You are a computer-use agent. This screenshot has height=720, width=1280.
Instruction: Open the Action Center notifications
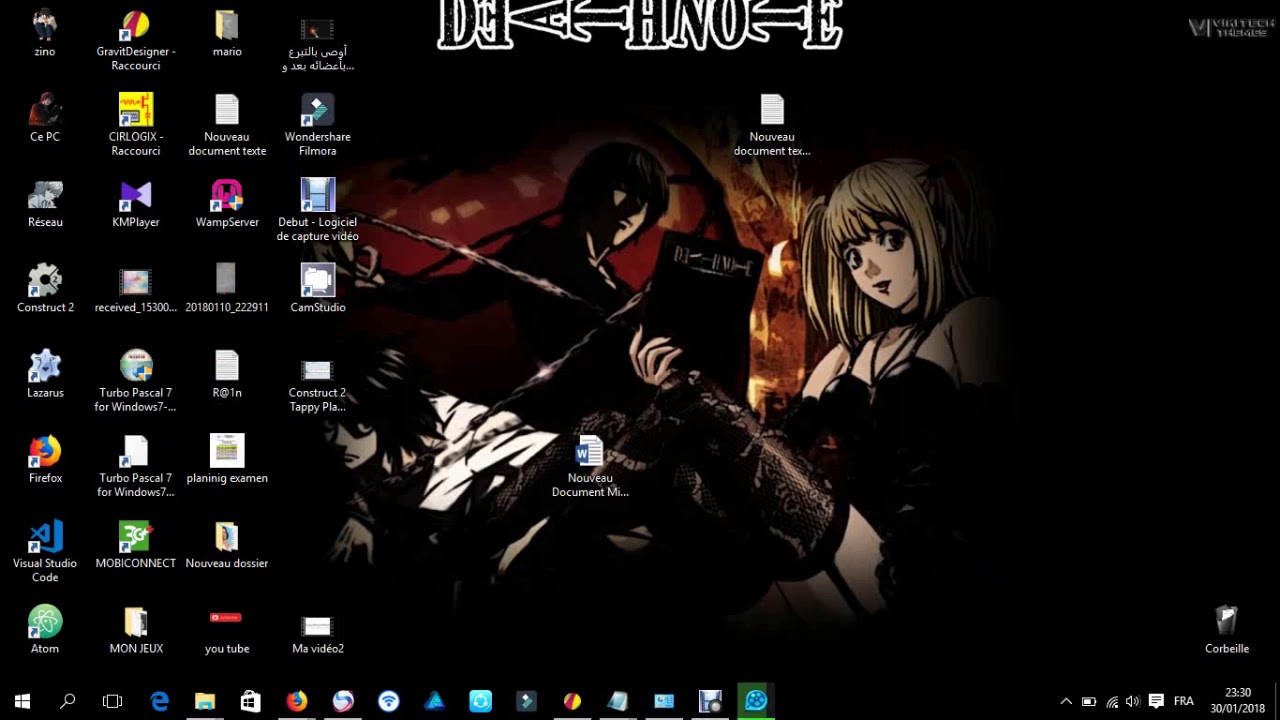click(1156, 701)
